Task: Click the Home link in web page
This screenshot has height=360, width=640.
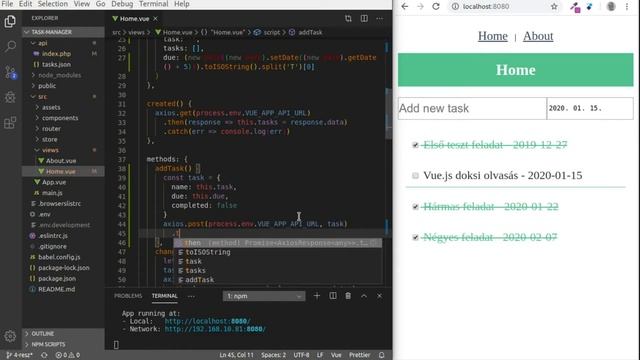Action: 493,36
